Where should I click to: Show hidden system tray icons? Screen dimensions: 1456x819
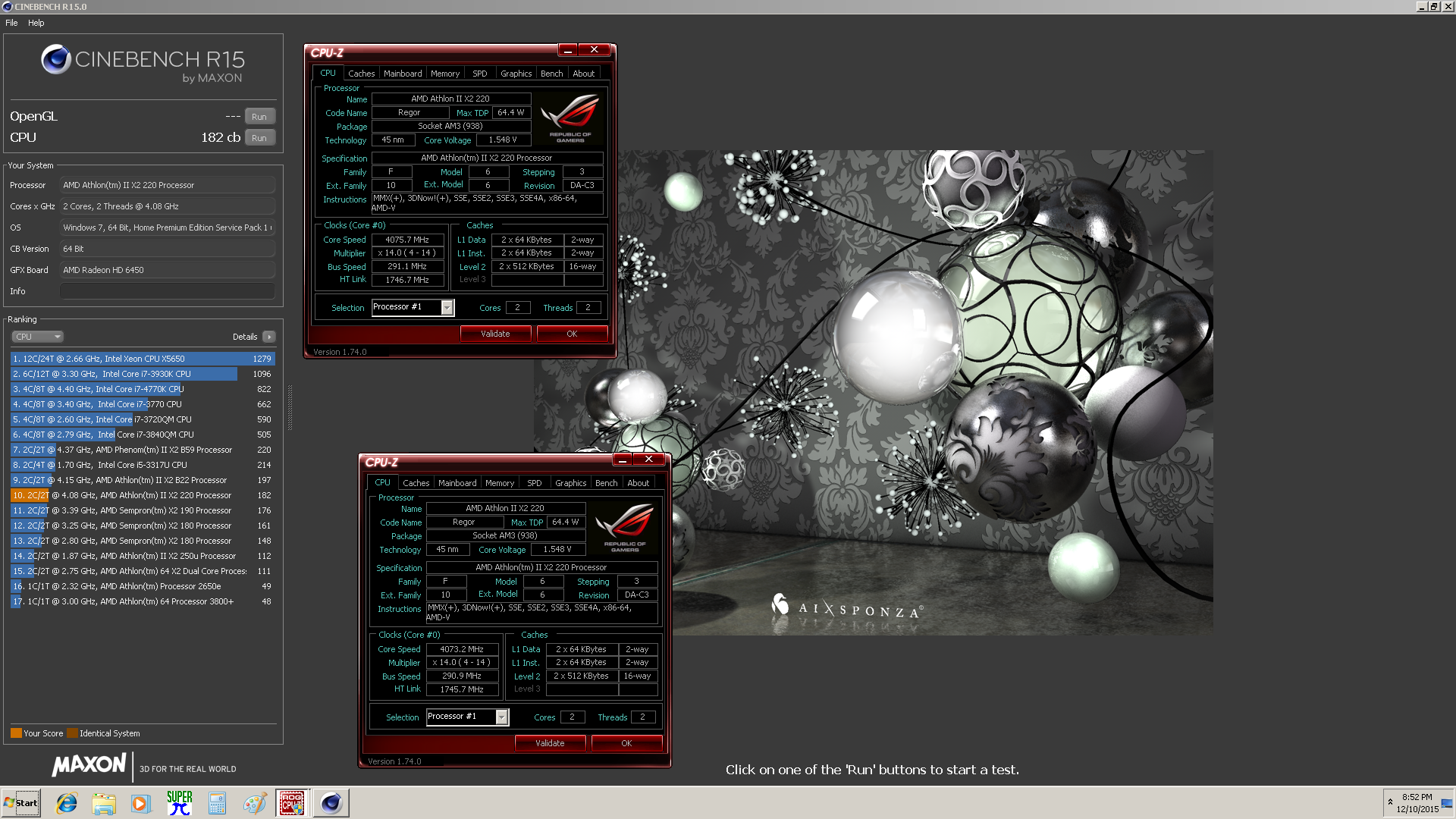click(x=1390, y=802)
